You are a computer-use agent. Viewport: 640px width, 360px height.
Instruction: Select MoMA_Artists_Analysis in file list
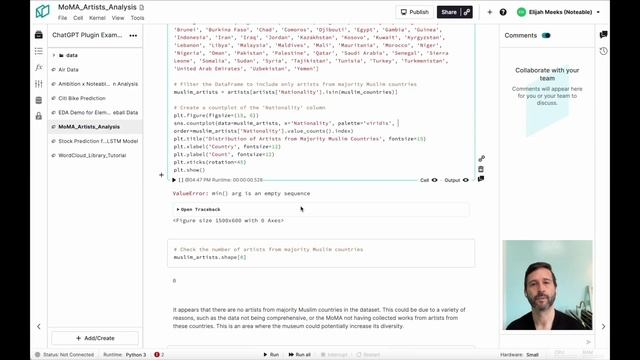(89, 127)
